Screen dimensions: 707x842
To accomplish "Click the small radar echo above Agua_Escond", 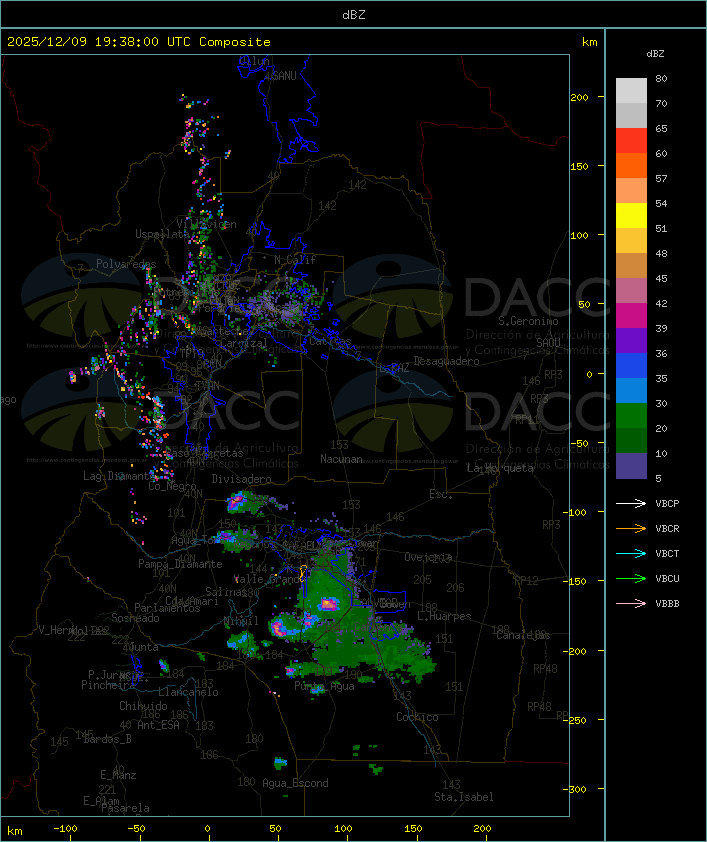I will coord(280,762).
